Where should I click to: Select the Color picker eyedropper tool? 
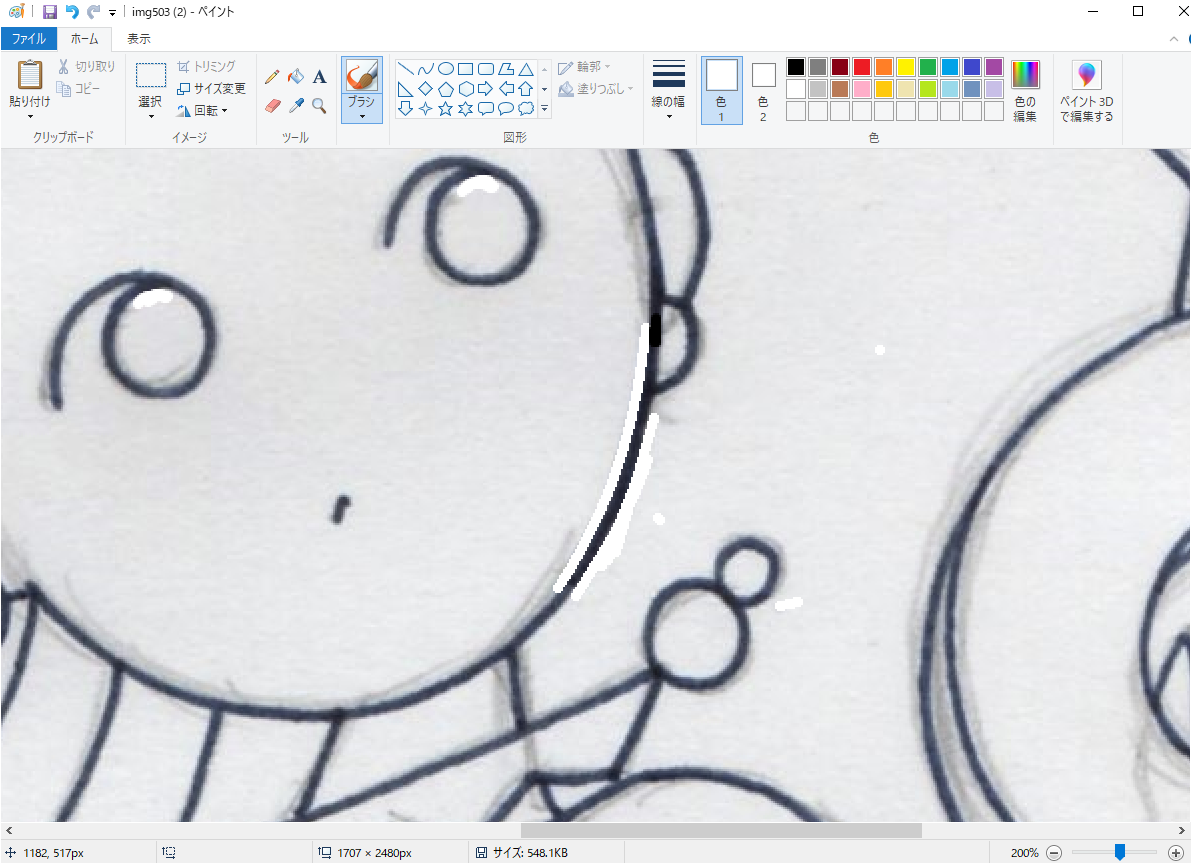pyautogui.click(x=296, y=106)
